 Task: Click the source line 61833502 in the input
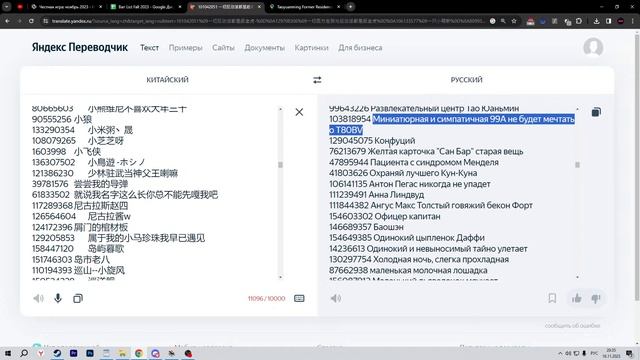pyautogui.click(x=125, y=195)
